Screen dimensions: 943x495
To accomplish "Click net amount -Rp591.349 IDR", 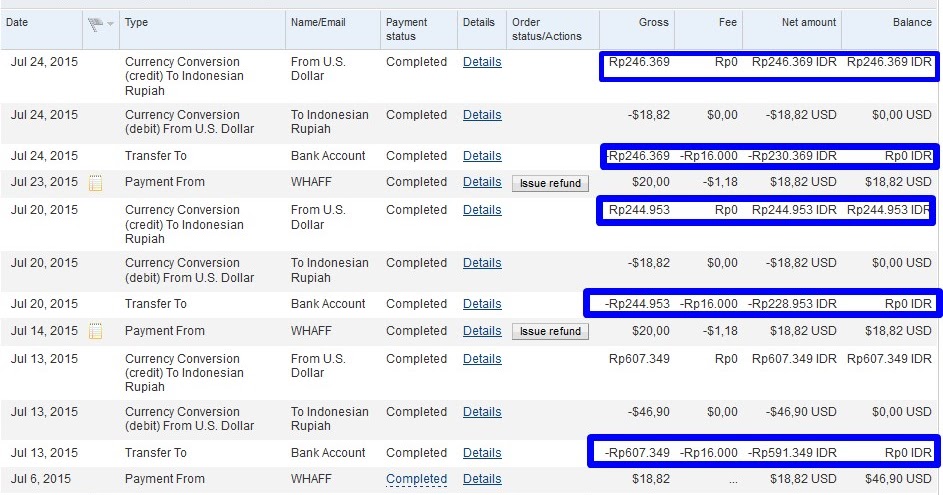I will pos(792,453).
